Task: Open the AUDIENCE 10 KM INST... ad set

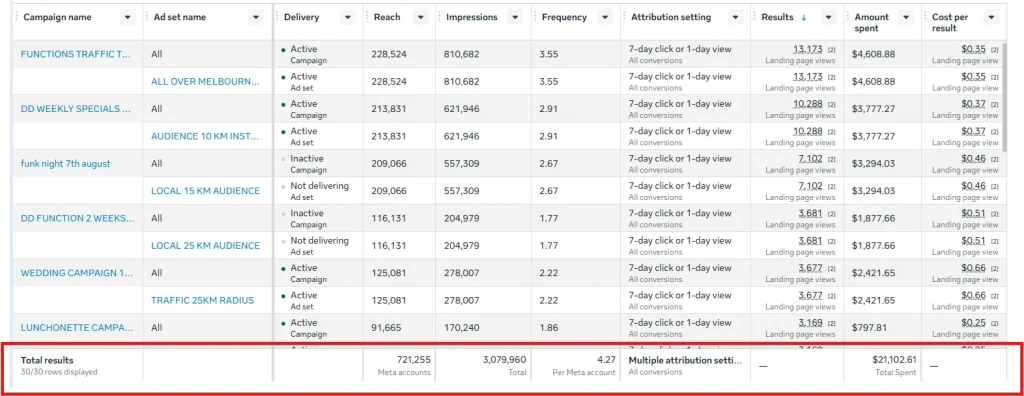Action: pyautogui.click(x=205, y=137)
